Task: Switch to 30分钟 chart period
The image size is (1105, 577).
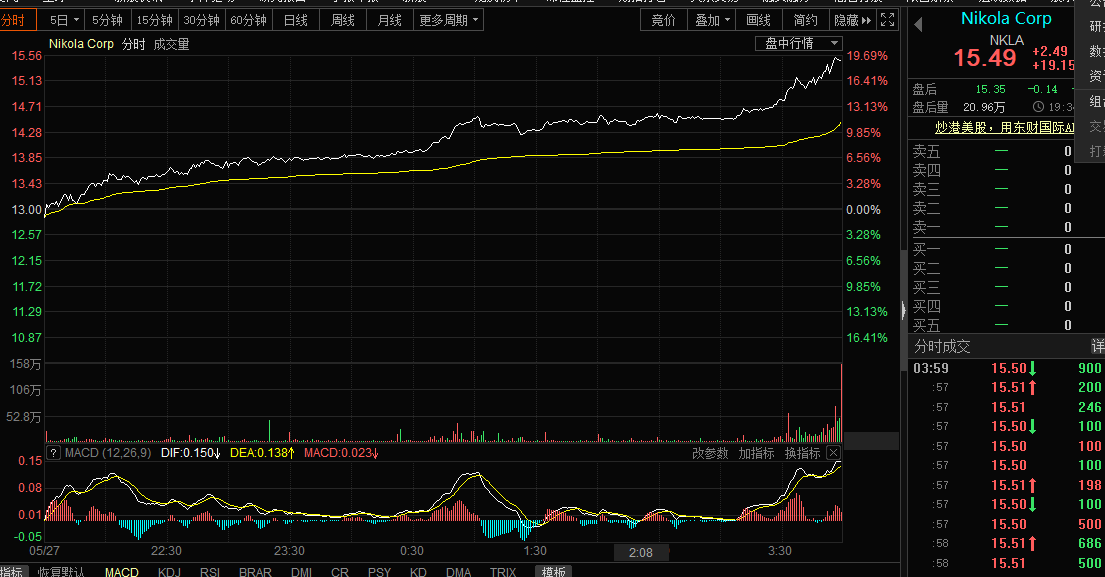Action: (x=202, y=20)
